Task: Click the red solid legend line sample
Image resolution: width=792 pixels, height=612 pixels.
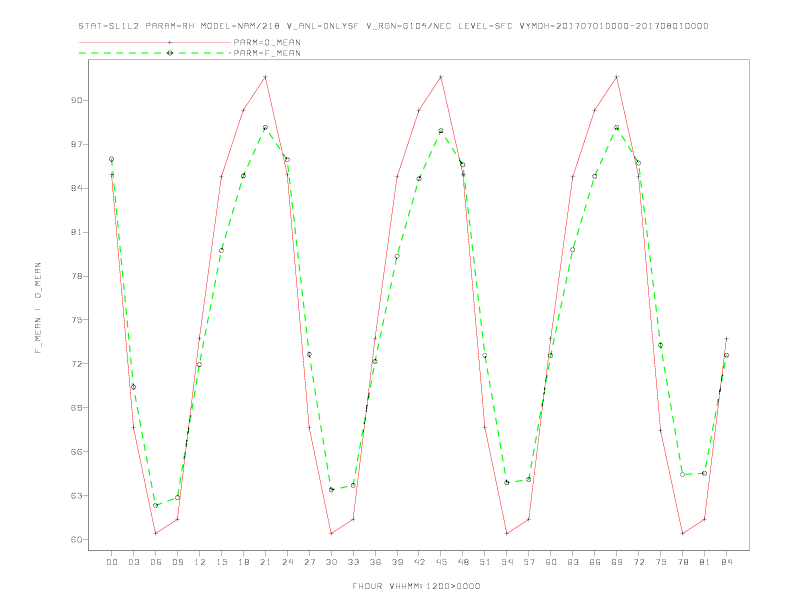Action: (x=155, y=42)
